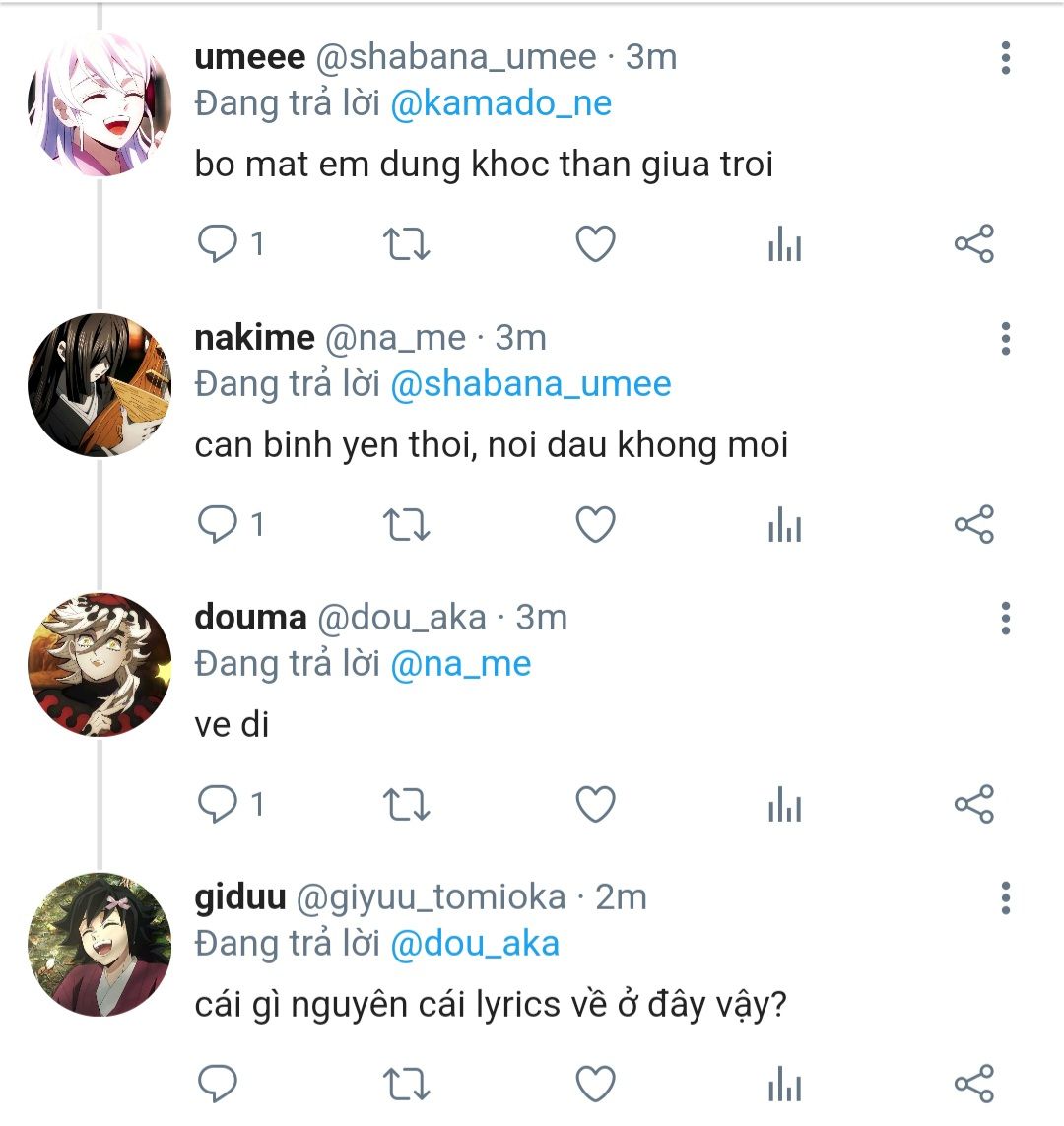Screen dimensions: 1064x1126
Task: Open douma's three-dot options menu
Action: tap(1005, 618)
